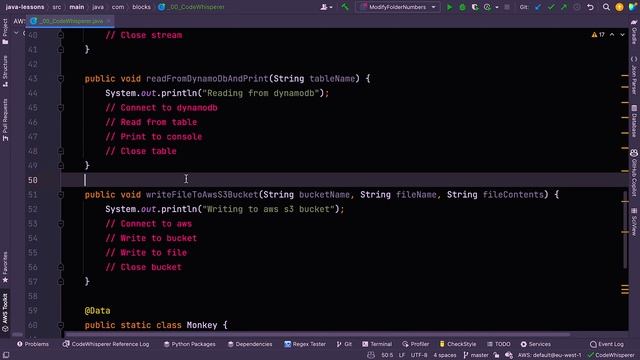The width and height of the screenshot is (640, 360).
Task: Open the Terminal tab
Action: pos(377,344)
